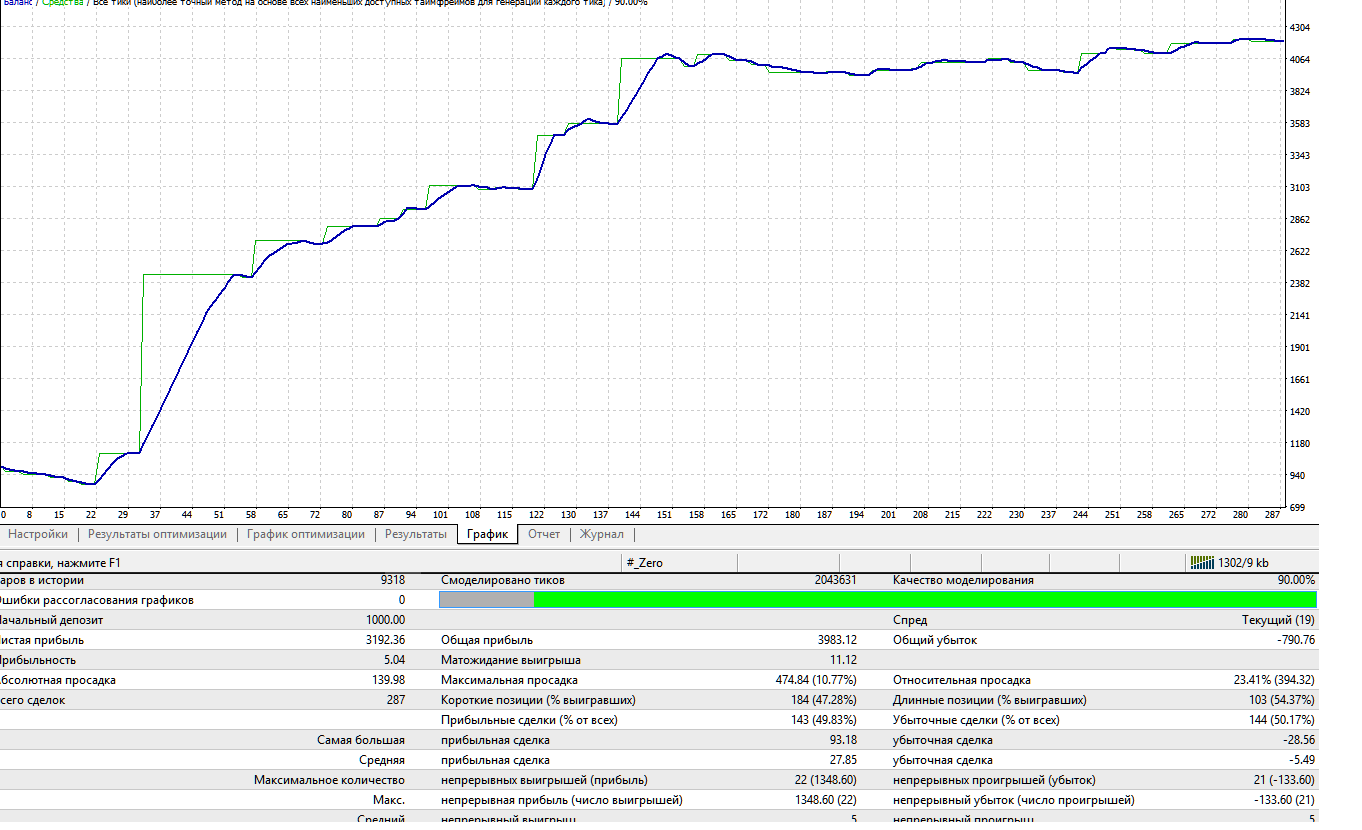
Task: Switch to the Отчет tab
Action: point(544,534)
